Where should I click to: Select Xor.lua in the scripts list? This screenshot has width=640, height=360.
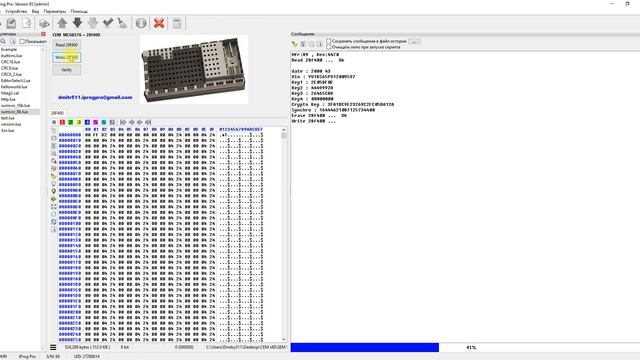[x=8, y=131]
